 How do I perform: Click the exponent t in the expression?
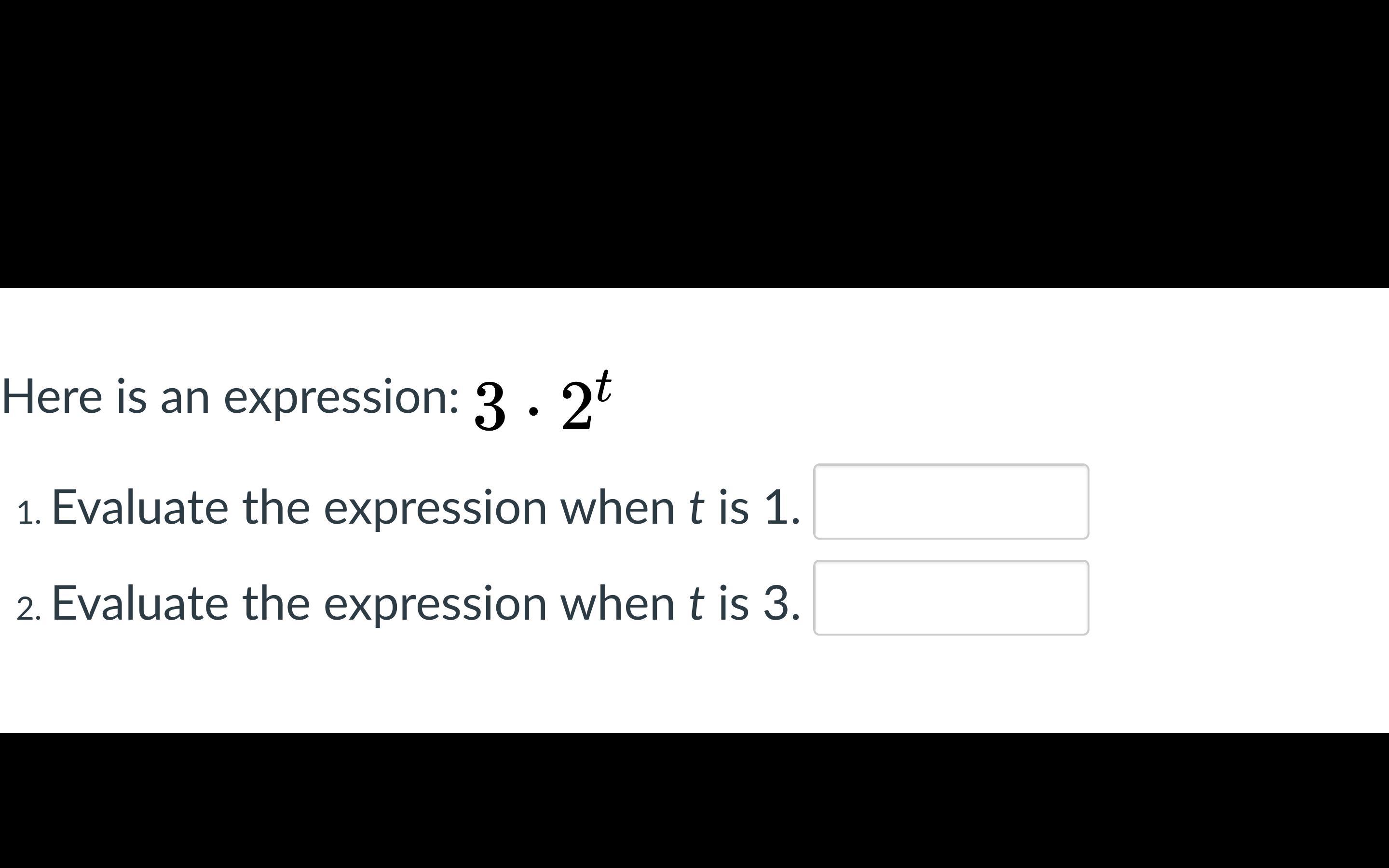603,387
